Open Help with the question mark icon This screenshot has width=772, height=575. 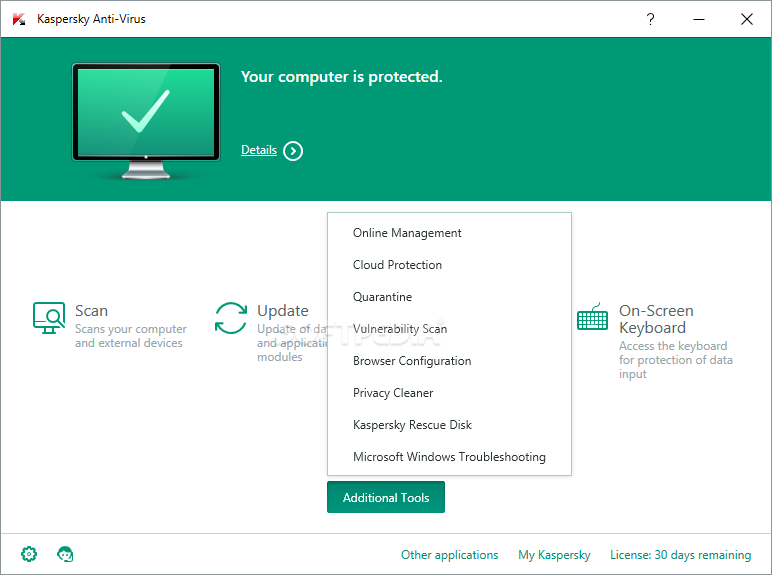[x=650, y=19]
